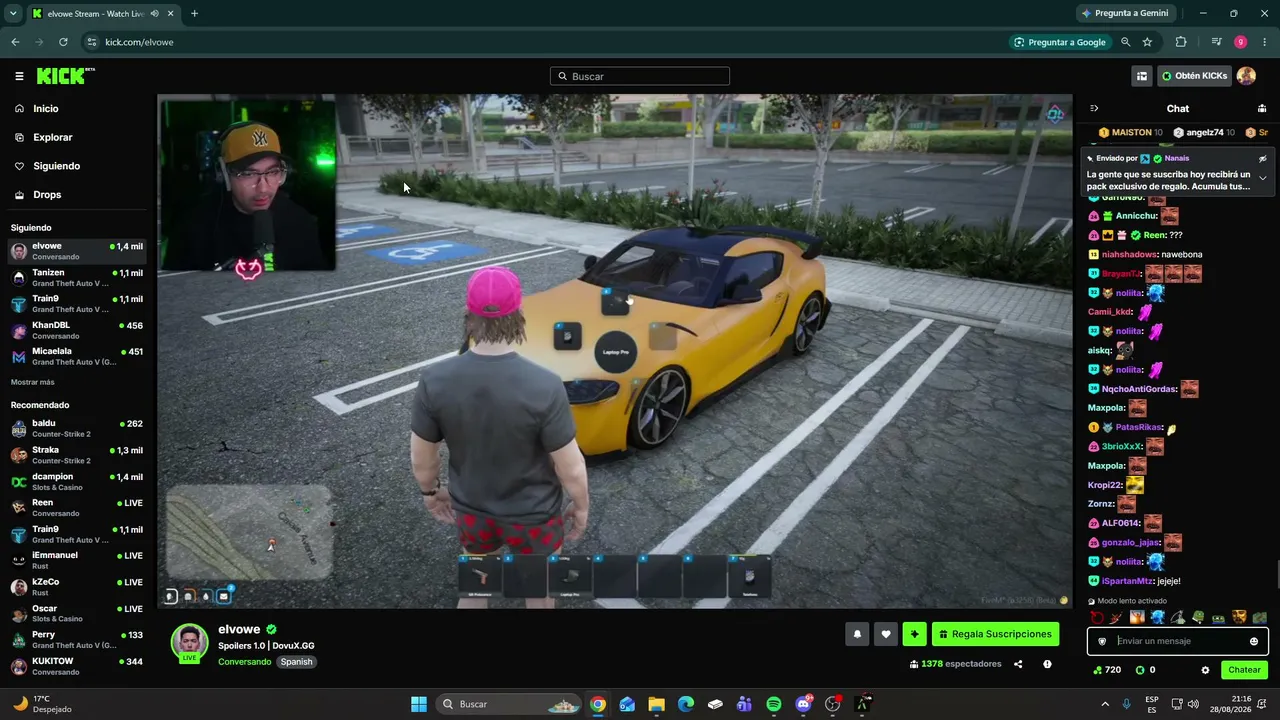Select Tanizen channel in Siguiendo list
1280x720 pixels.
tap(78, 278)
